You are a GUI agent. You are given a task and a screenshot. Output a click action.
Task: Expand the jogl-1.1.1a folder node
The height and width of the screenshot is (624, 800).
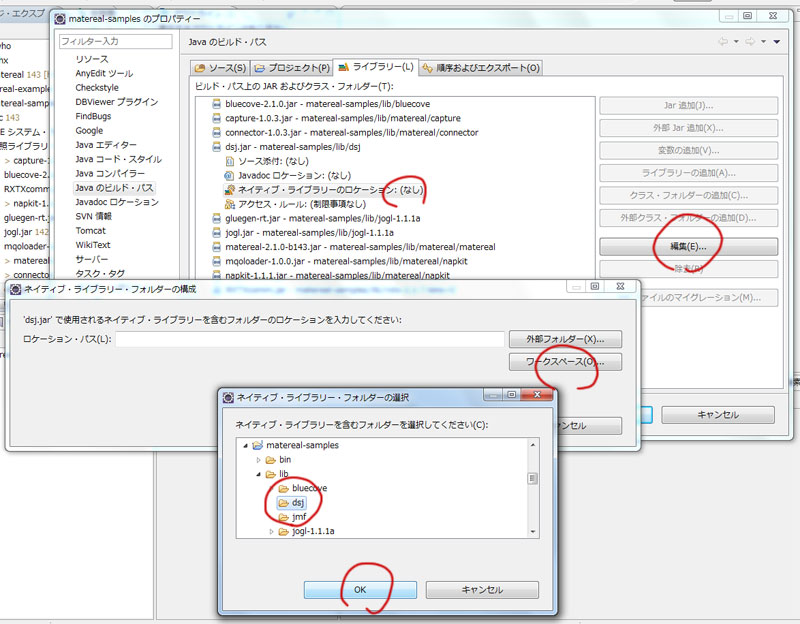271,531
